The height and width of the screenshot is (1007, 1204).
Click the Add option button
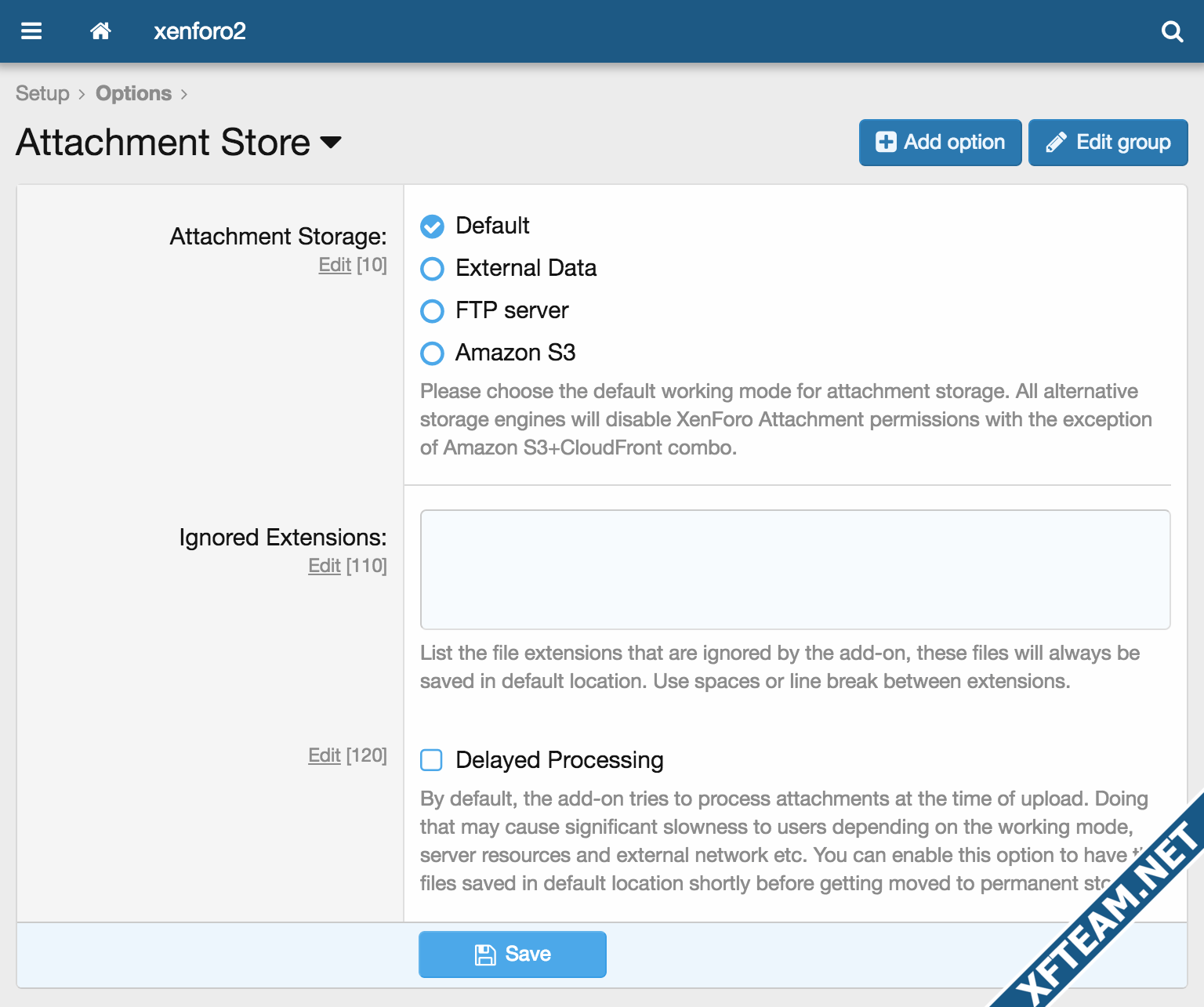pyautogui.click(x=940, y=143)
